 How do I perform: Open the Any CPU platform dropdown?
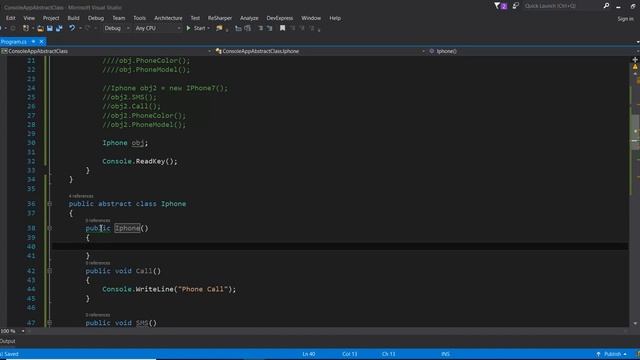click(x=158, y=28)
